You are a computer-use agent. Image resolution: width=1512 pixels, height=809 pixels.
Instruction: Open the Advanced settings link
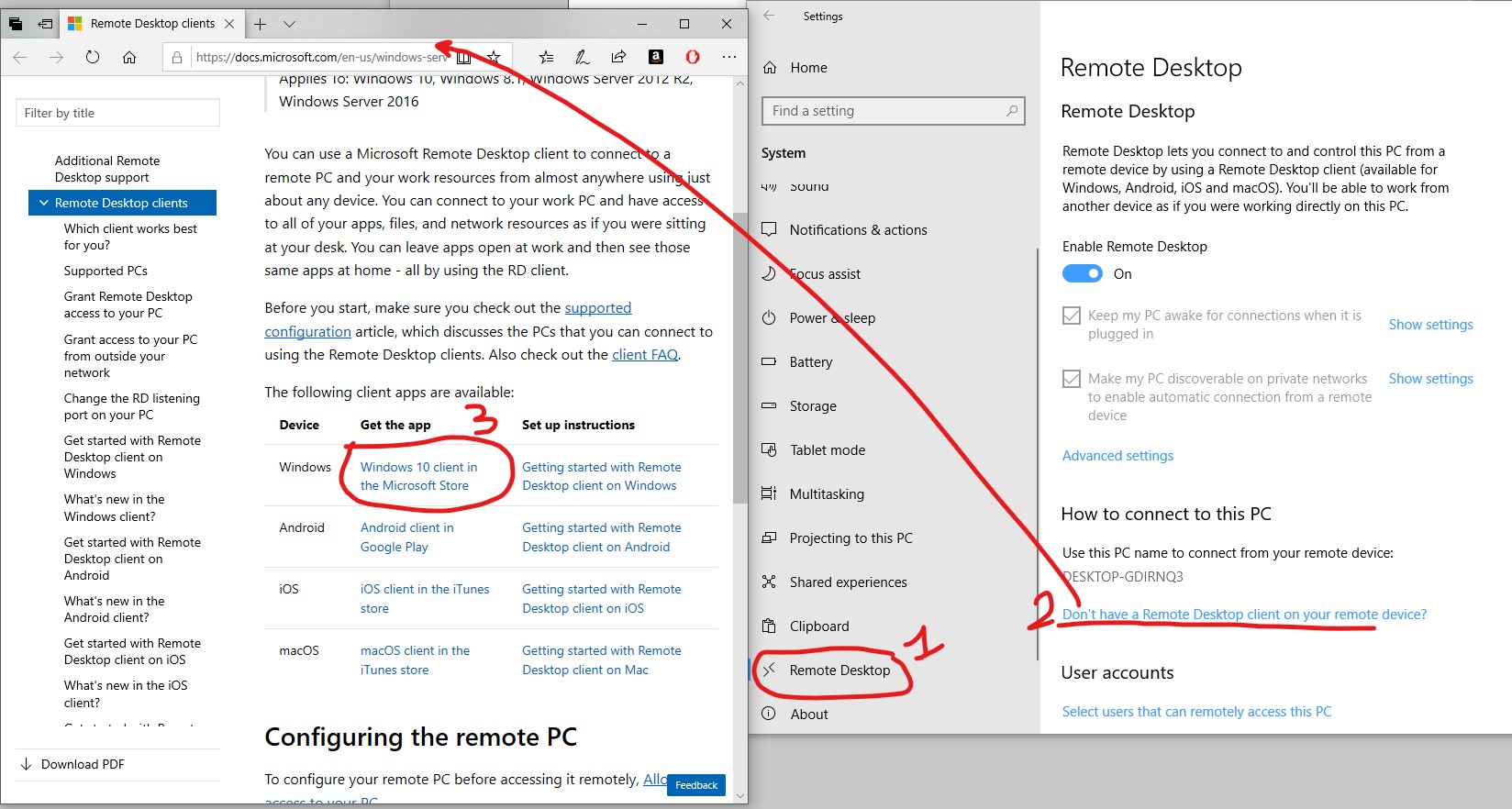pyautogui.click(x=1117, y=456)
